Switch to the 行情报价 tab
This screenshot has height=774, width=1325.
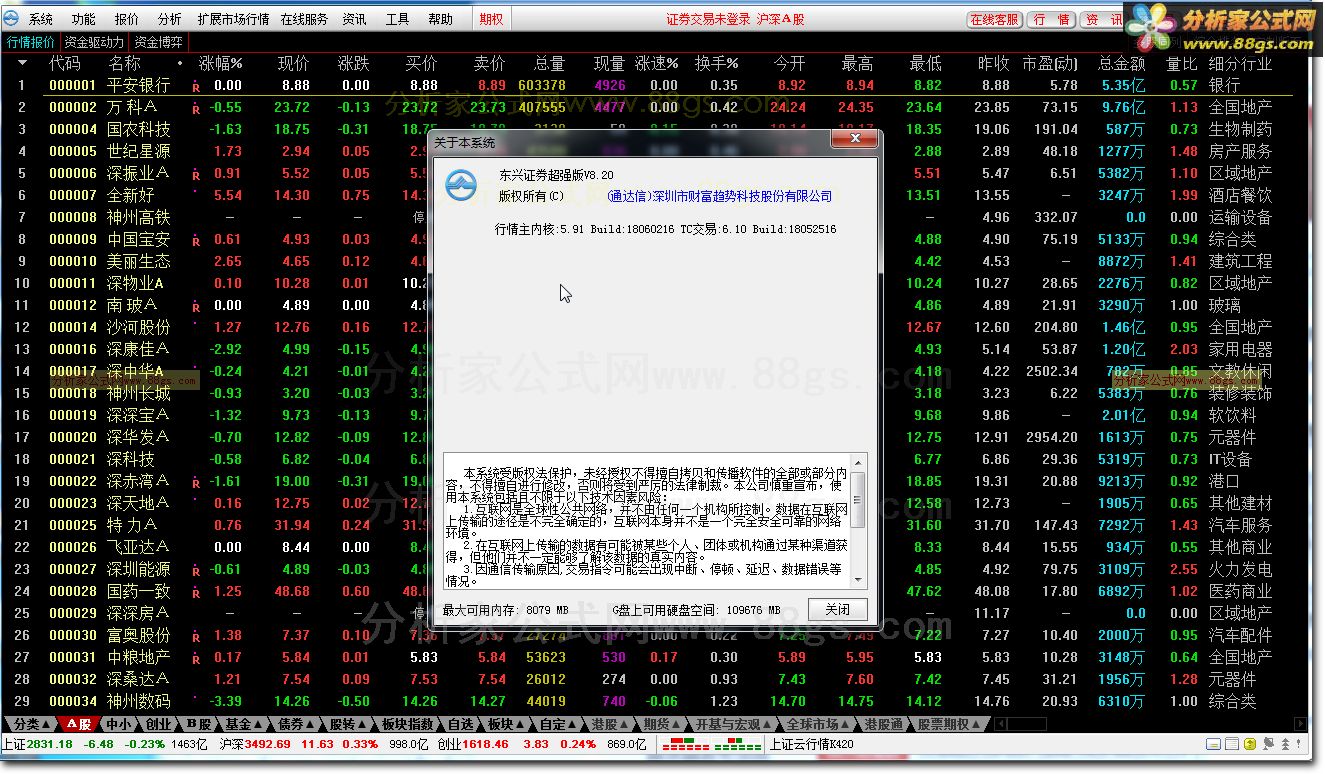[x=31, y=42]
